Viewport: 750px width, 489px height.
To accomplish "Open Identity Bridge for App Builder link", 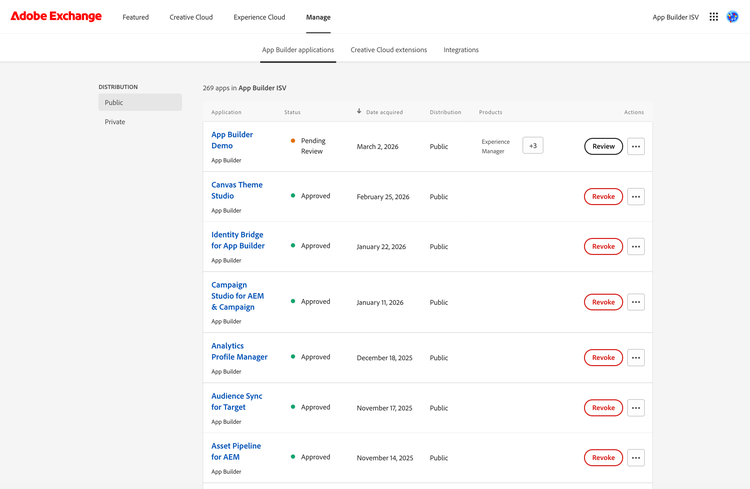I will (238, 240).
